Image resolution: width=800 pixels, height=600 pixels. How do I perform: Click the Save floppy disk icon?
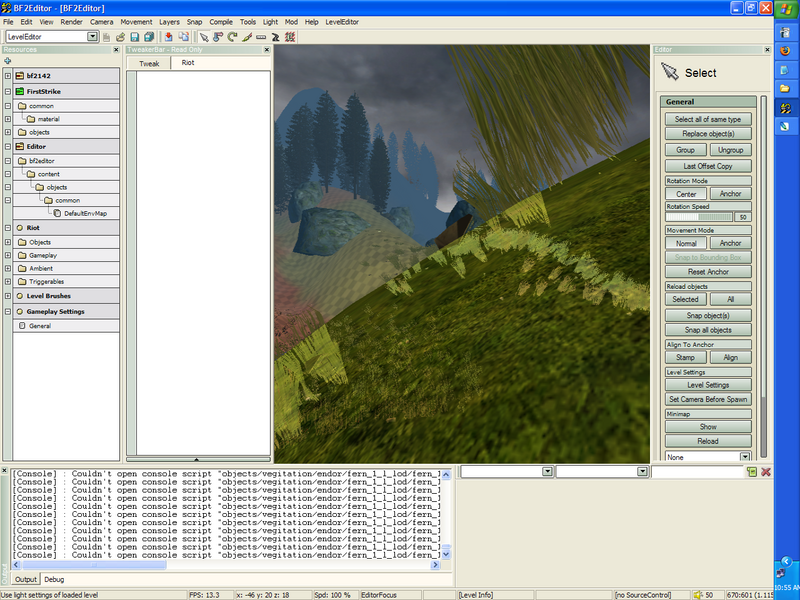pyautogui.click(x=135, y=37)
